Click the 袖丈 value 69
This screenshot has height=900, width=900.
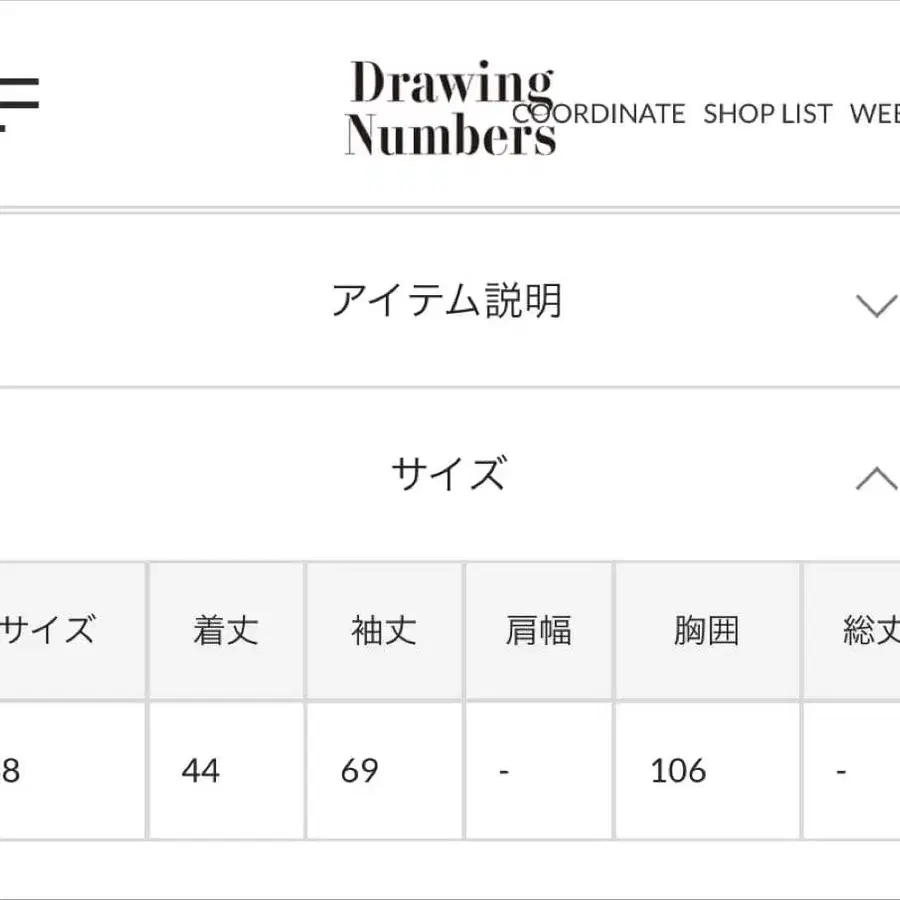359,771
